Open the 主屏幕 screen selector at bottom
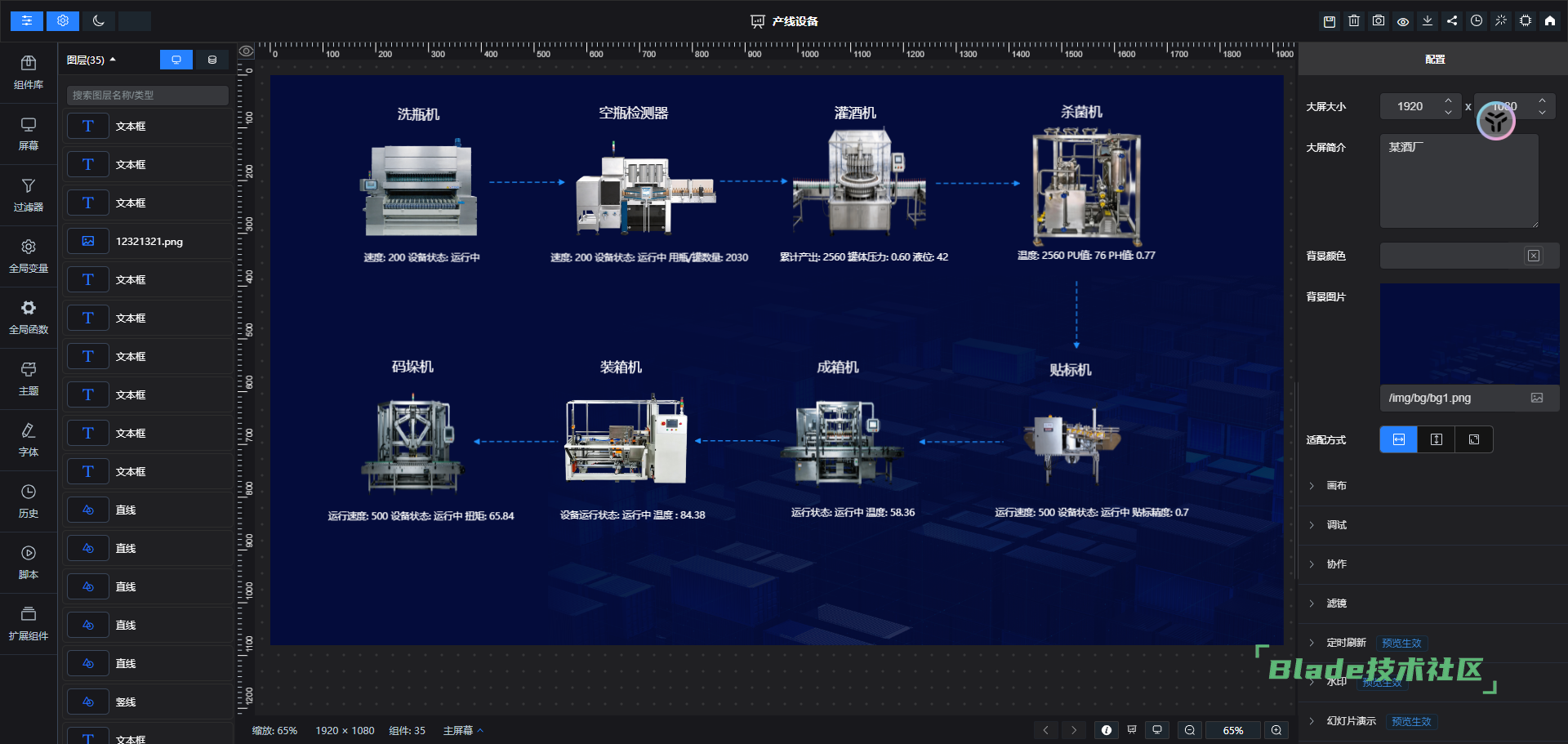Viewport: 1568px width, 744px height. click(463, 730)
